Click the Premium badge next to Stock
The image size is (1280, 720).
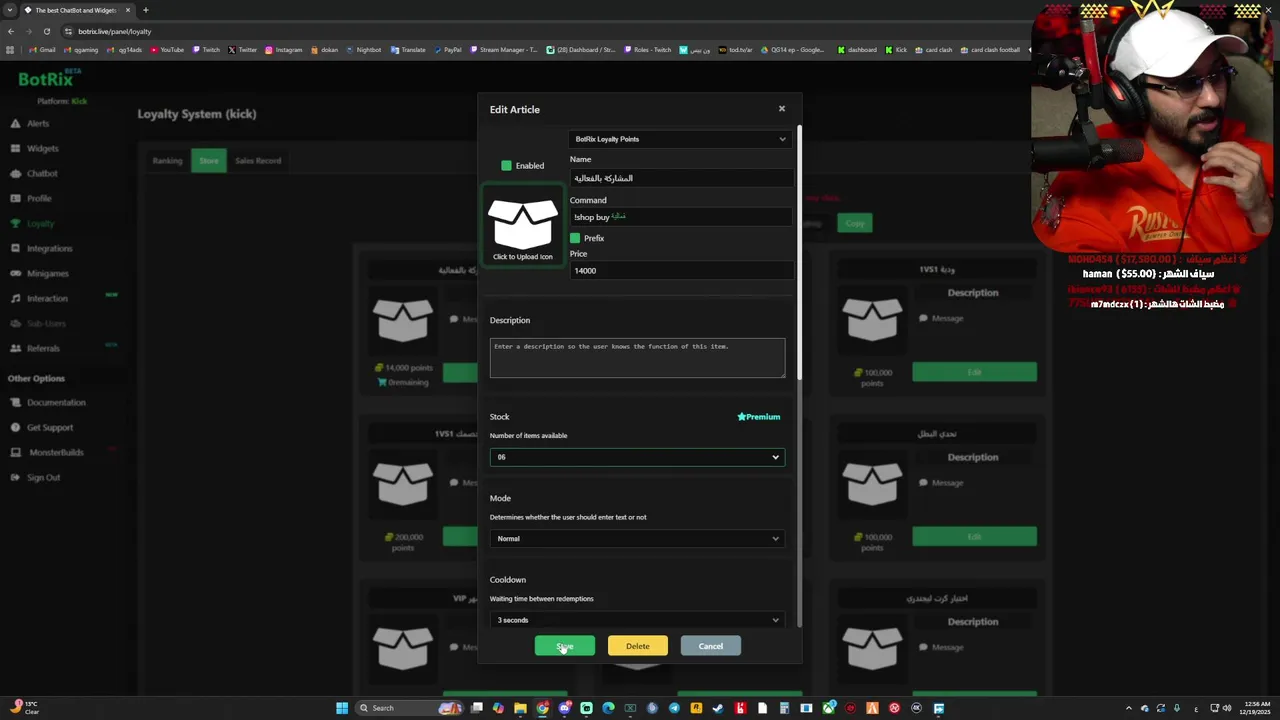click(759, 417)
